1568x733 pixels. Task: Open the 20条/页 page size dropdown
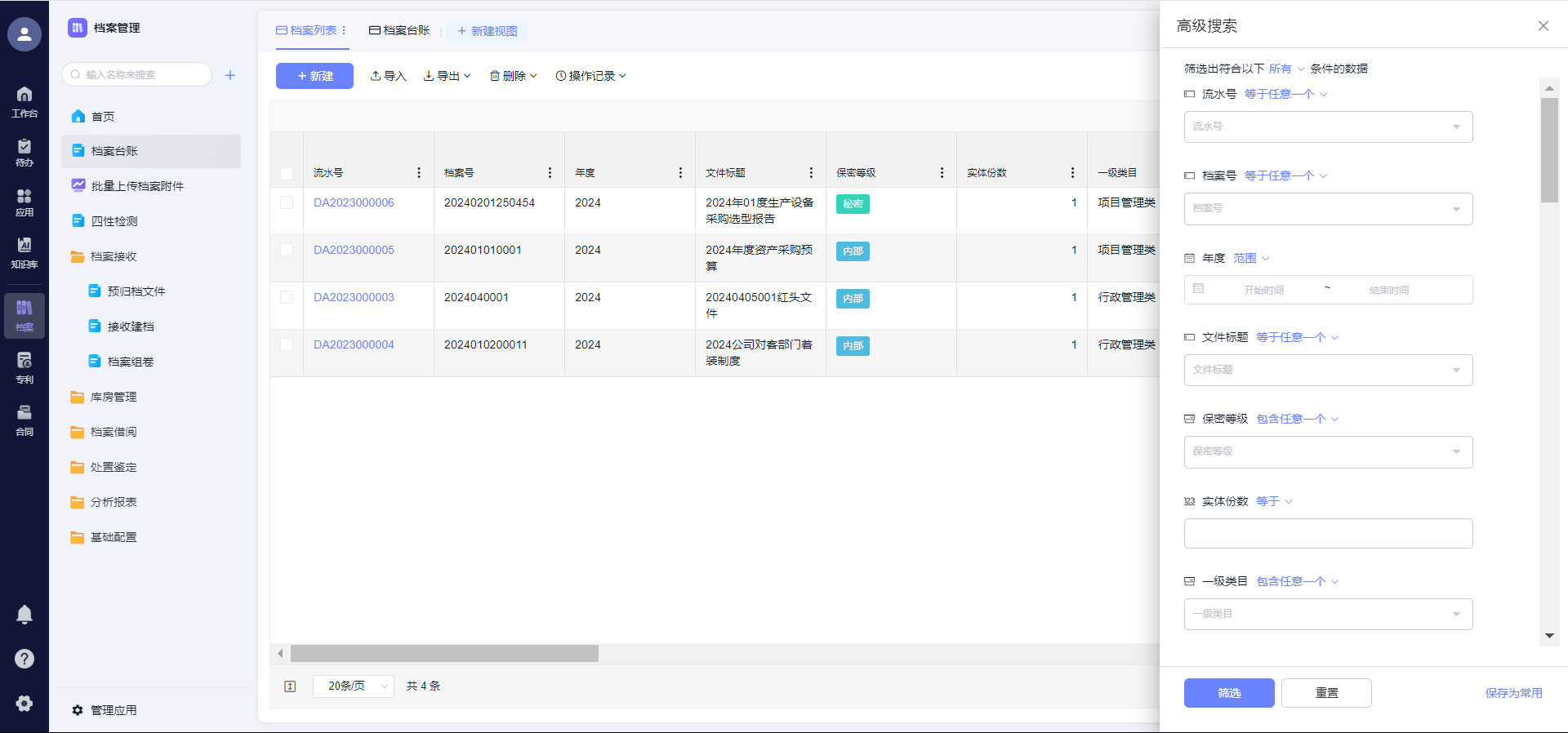pyautogui.click(x=354, y=686)
